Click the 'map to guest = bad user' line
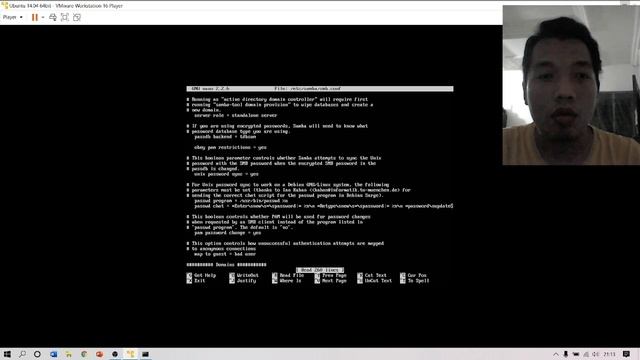This screenshot has height=360, width=640. [x=225, y=254]
